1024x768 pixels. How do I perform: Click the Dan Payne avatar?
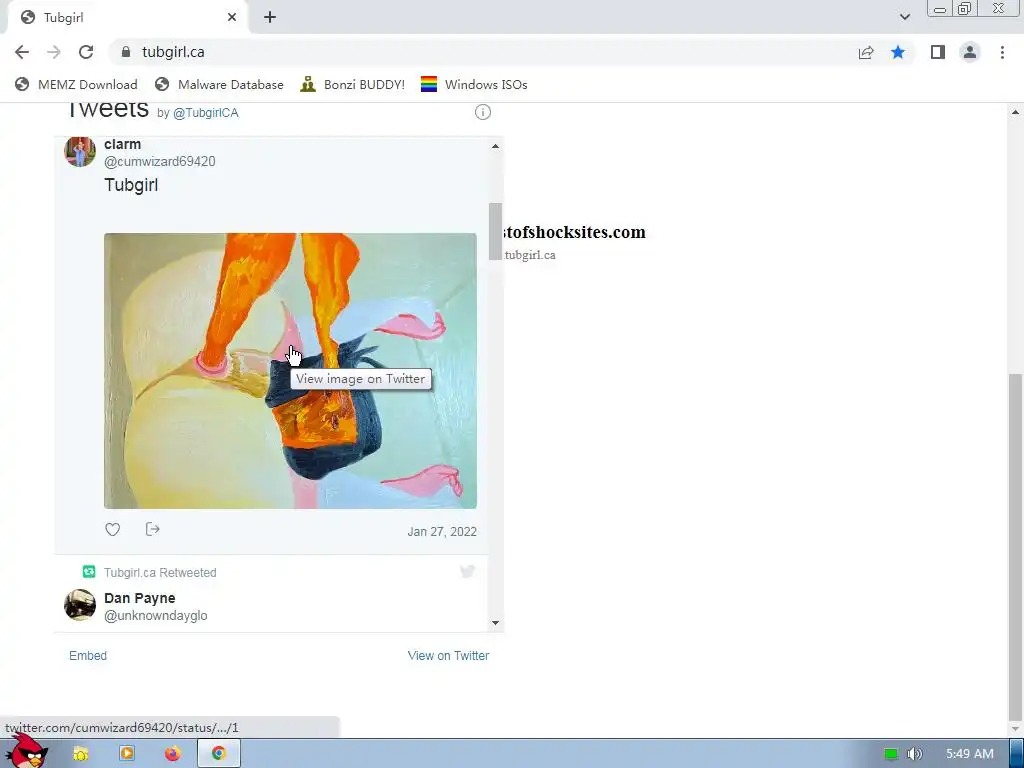point(80,605)
